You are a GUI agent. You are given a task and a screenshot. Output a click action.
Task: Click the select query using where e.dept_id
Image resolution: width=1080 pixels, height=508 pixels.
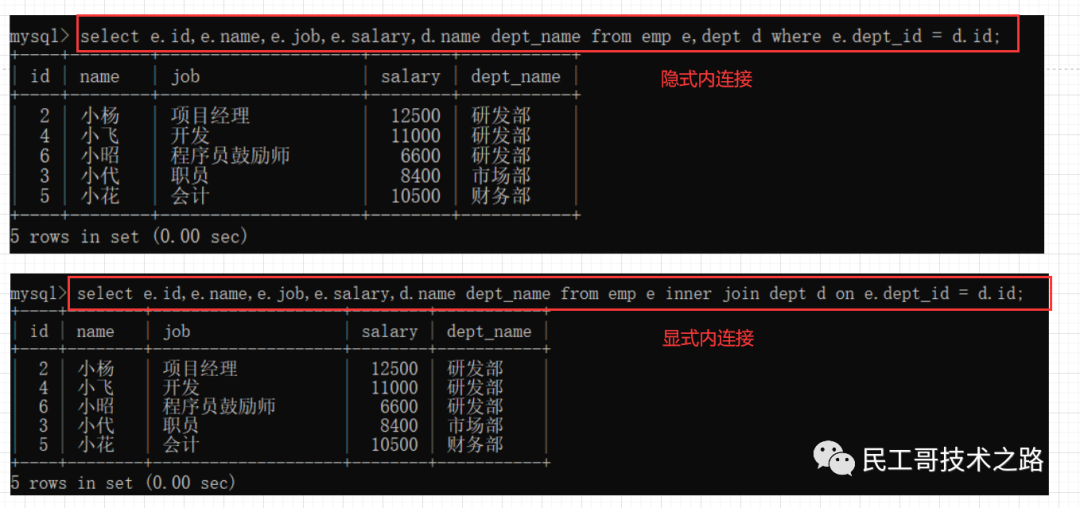pyautogui.click(x=541, y=36)
